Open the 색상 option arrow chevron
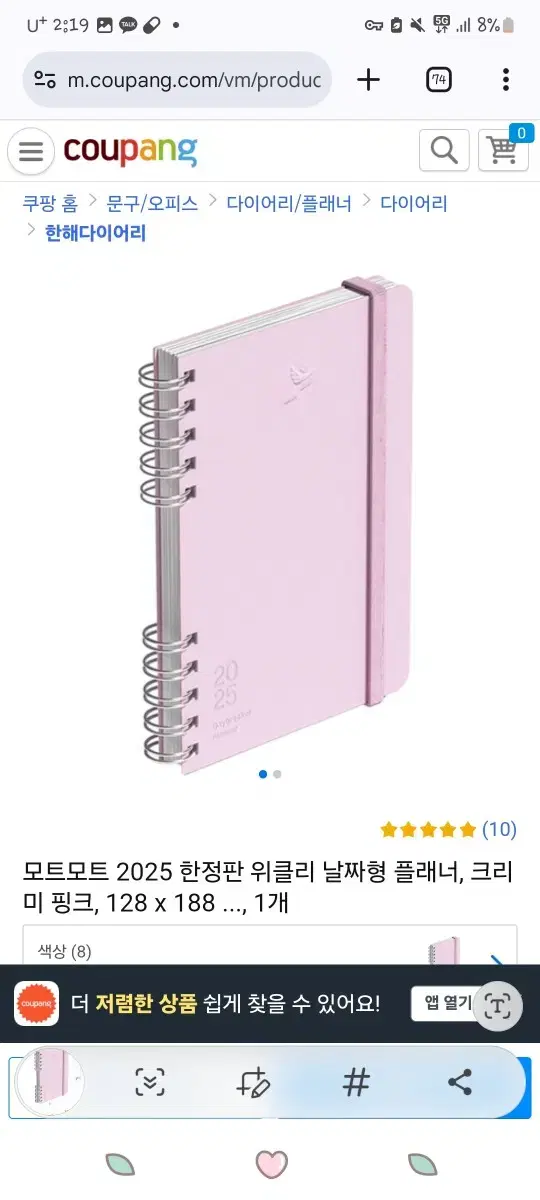Screen dimensions: 540x1200 (x=496, y=960)
